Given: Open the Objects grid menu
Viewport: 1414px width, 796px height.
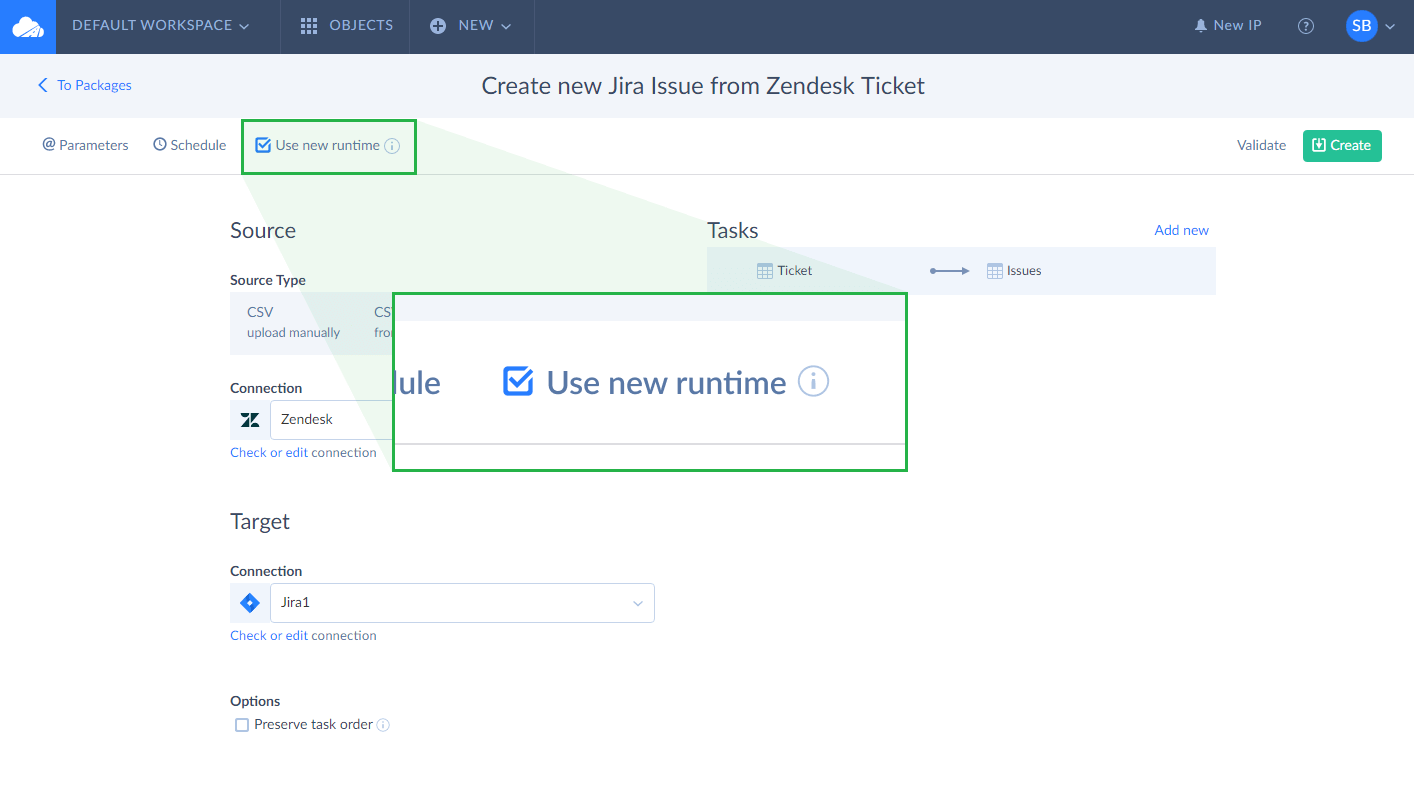Looking at the screenshot, I should pyautogui.click(x=347, y=26).
